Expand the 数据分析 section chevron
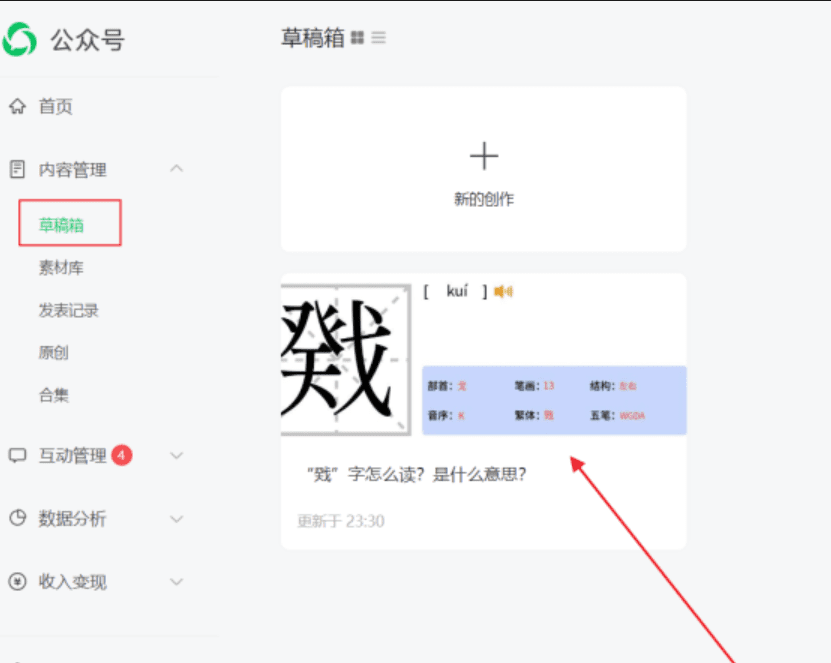The image size is (831, 663). pos(177,519)
